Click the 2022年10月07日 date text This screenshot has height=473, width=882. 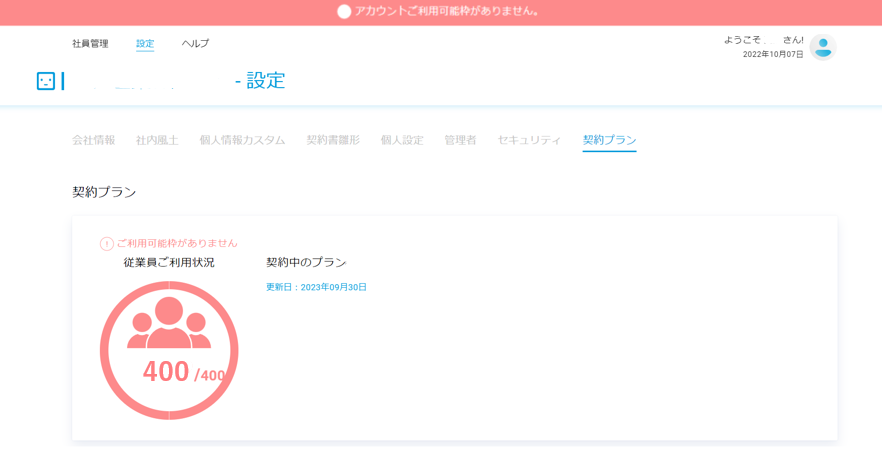click(773, 55)
